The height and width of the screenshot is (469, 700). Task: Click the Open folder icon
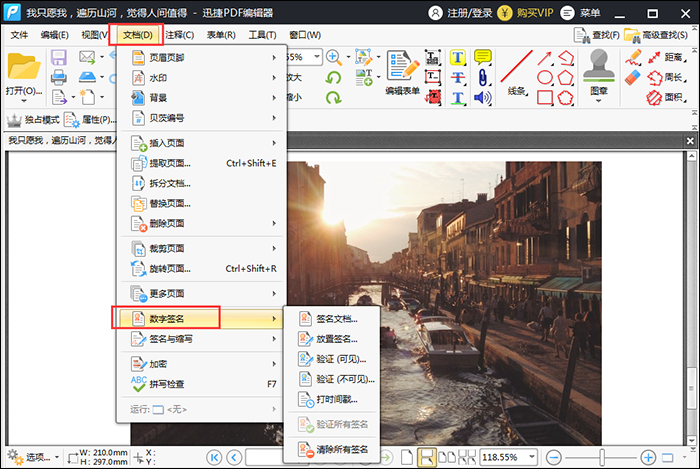(24, 66)
